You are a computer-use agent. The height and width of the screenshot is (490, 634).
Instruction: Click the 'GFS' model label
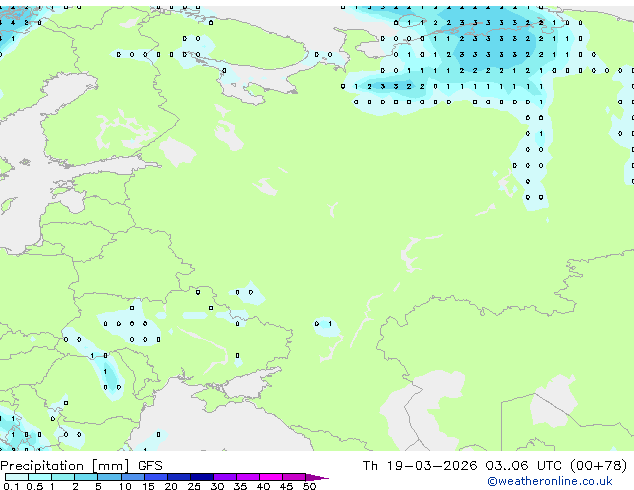click(150, 466)
